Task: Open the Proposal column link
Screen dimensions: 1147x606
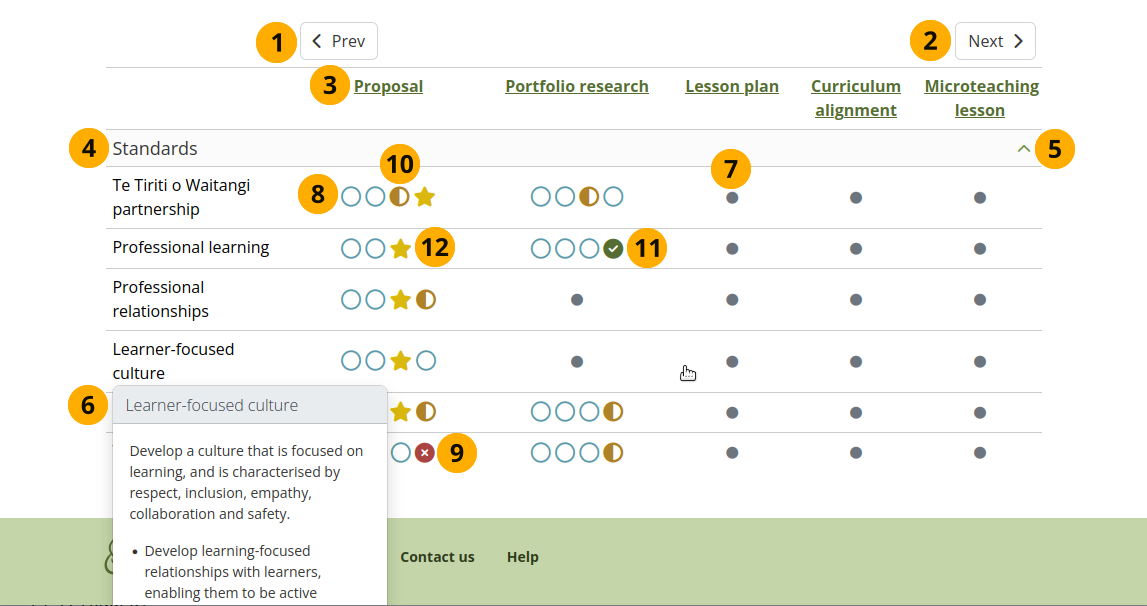Action: click(388, 86)
